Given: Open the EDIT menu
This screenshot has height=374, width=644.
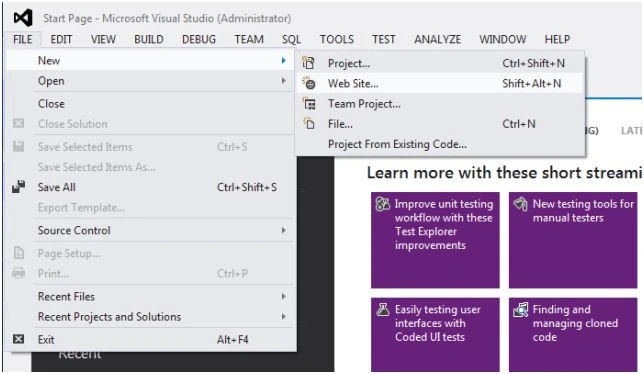Looking at the screenshot, I should tap(61, 39).
